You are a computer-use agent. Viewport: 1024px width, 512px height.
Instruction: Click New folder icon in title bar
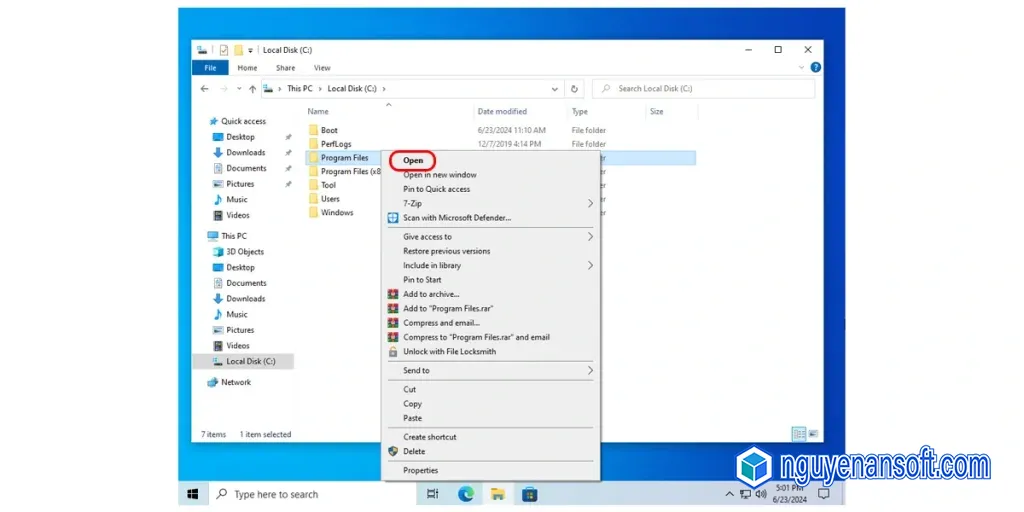[x=239, y=50]
